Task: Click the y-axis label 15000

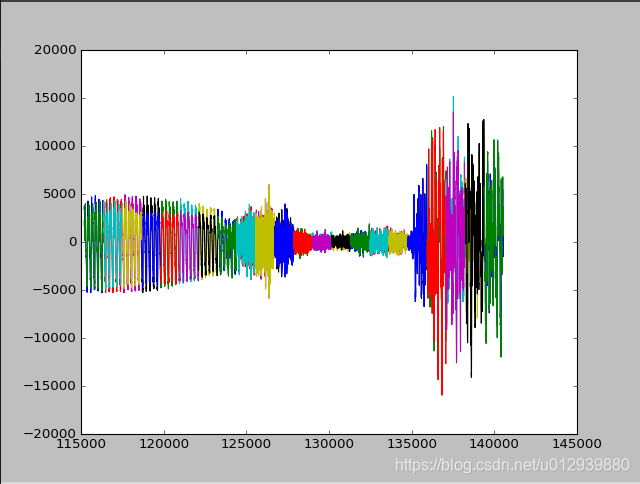Action: tap(55, 98)
